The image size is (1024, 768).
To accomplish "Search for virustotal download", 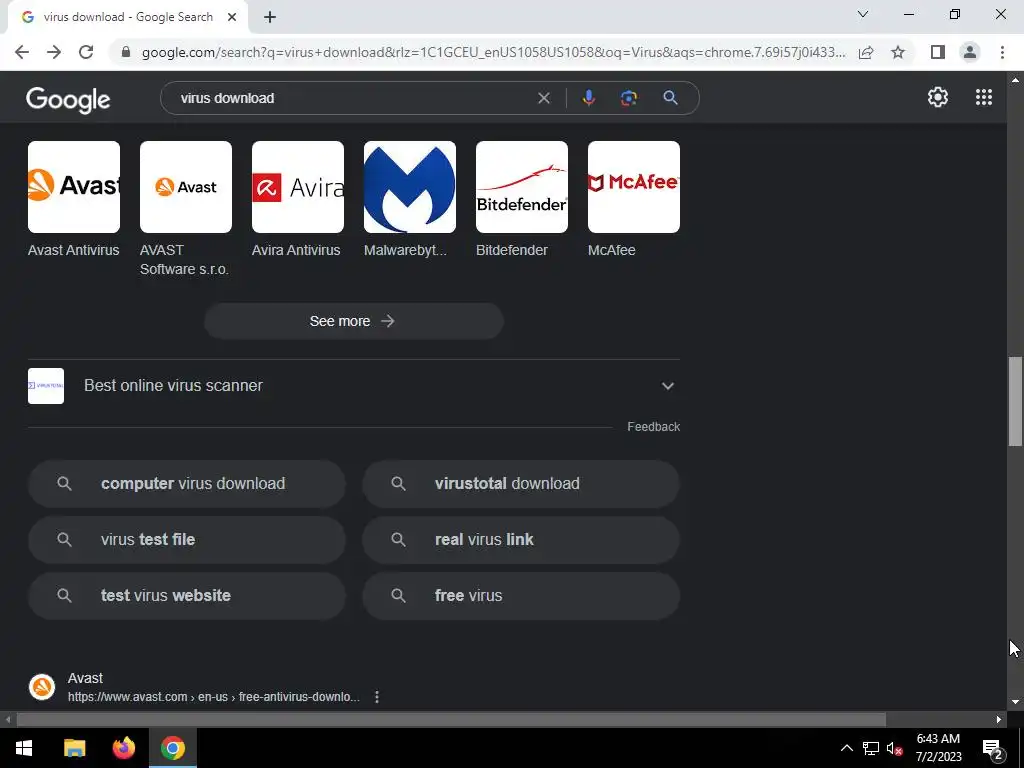I will click(x=520, y=484).
